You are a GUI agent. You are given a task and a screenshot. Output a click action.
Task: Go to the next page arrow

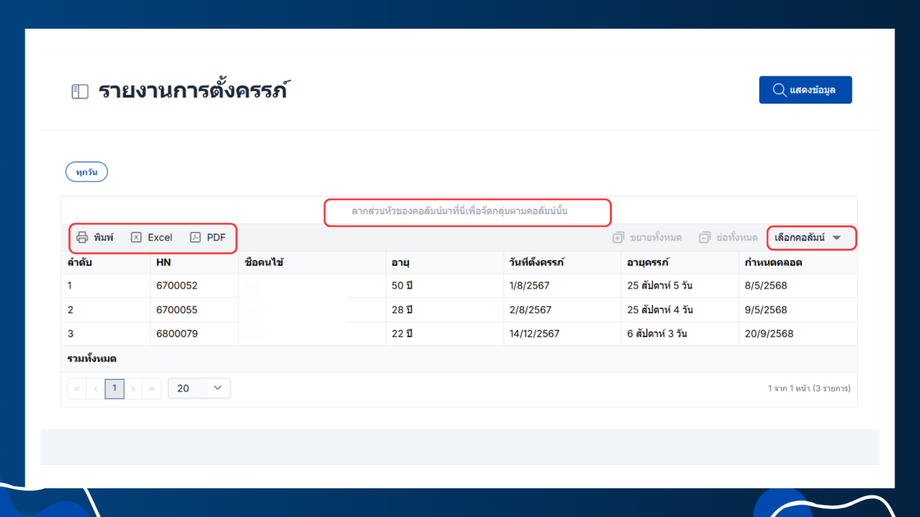click(133, 388)
